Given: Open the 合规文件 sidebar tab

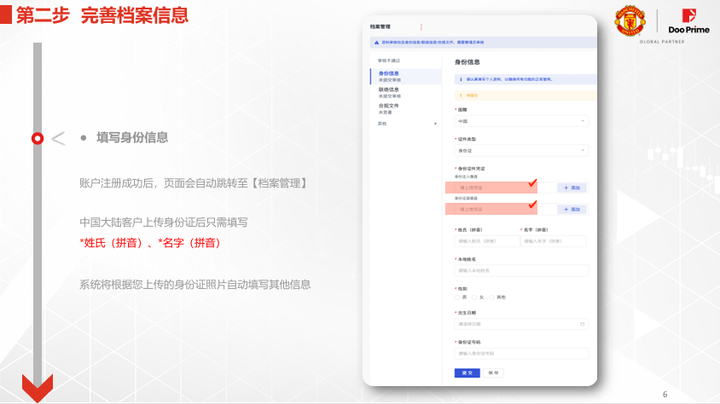Looking at the screenshot, I should coord(406,108).
